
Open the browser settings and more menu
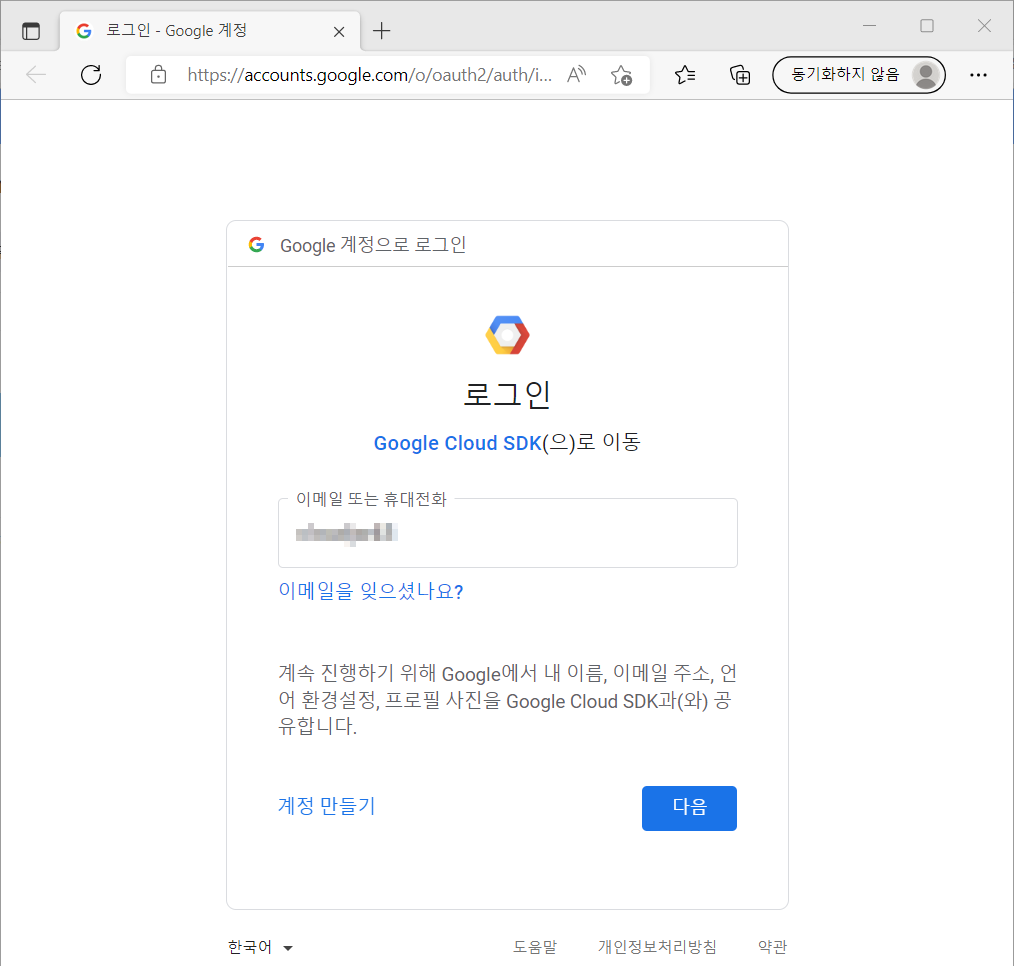[x=978, y=75]
